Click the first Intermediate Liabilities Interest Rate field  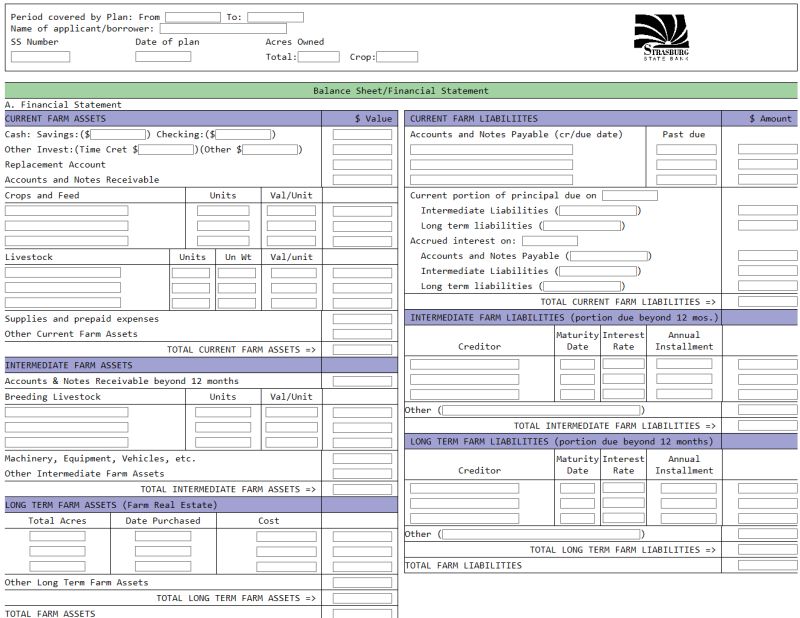tap(623, 364)
